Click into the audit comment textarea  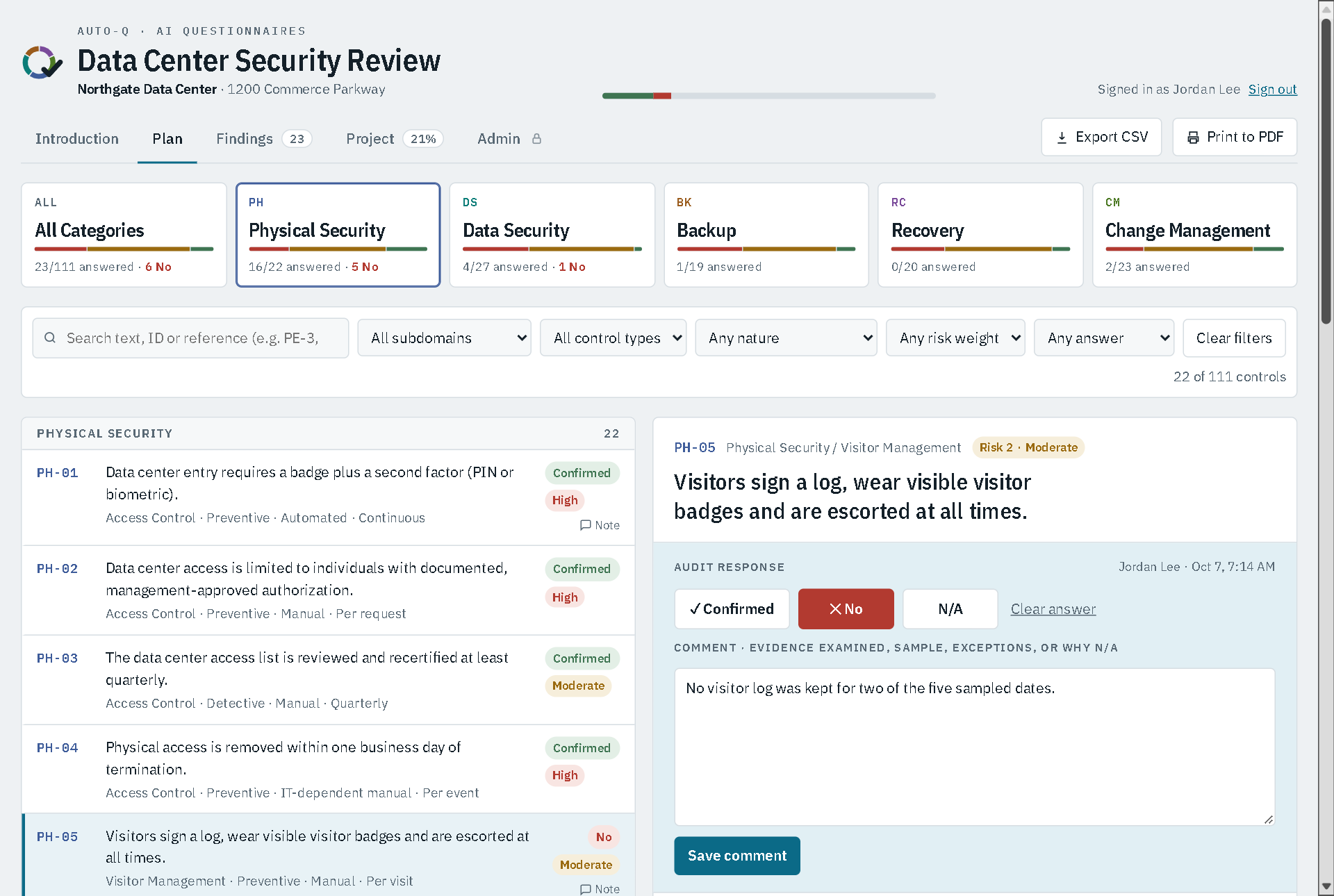[975, 747]
